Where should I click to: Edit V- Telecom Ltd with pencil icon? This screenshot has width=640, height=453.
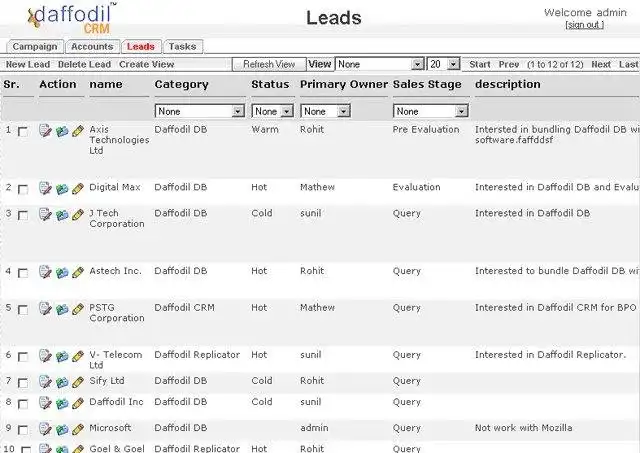coord(78,356)
